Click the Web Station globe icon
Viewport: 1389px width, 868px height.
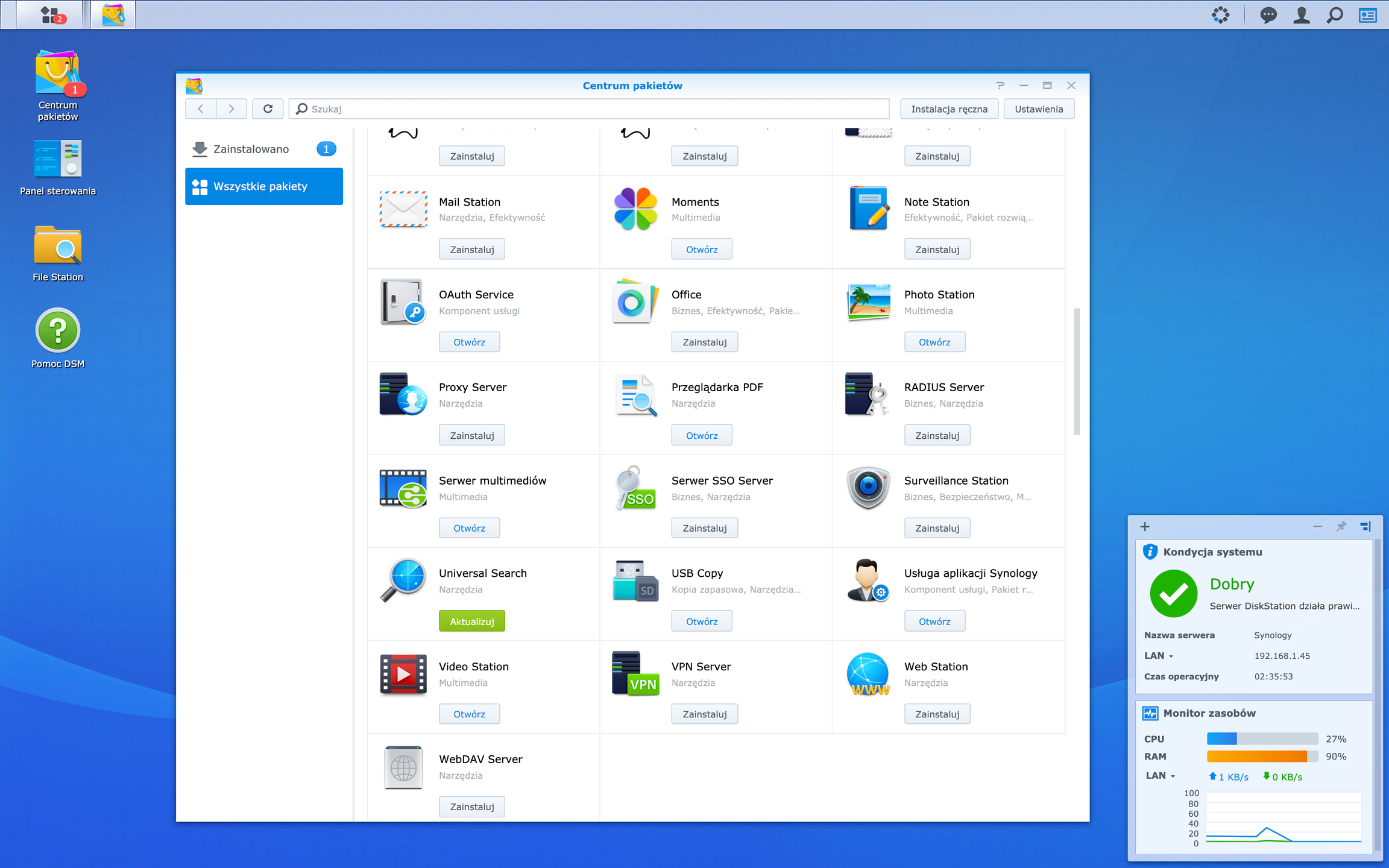868,674
